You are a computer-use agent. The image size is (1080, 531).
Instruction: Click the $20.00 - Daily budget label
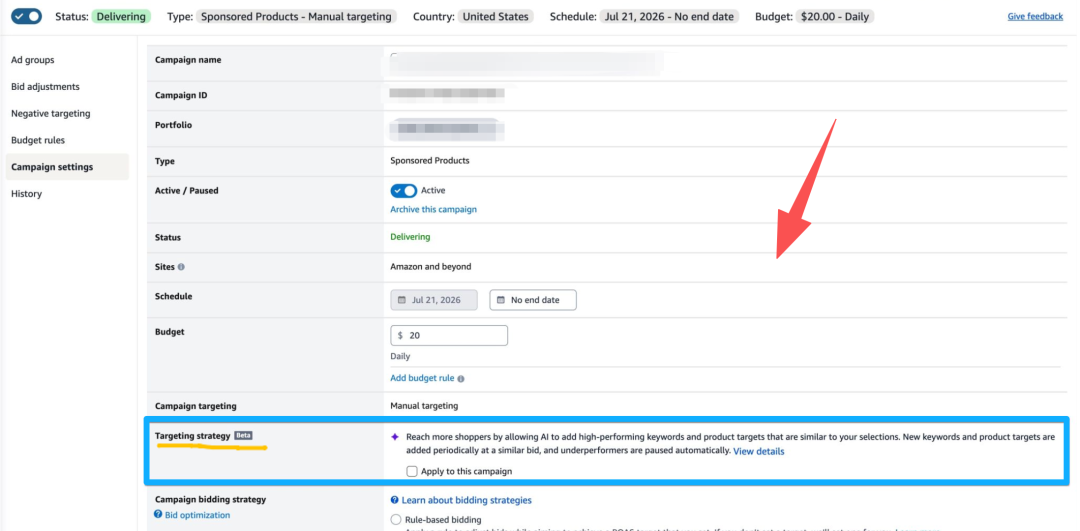point(835,17)
